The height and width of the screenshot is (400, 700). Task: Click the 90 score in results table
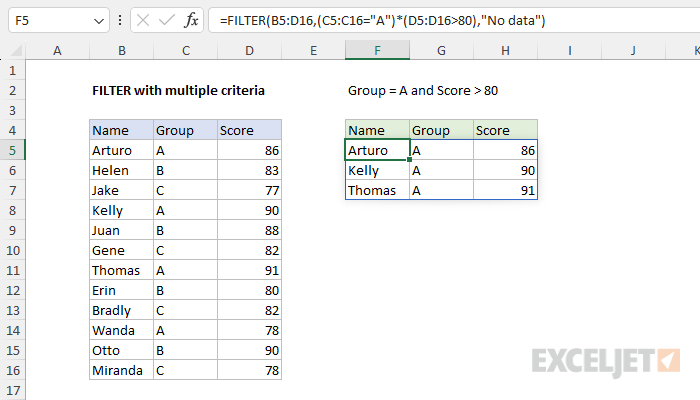pyautogui.click(x=505, y=171)
